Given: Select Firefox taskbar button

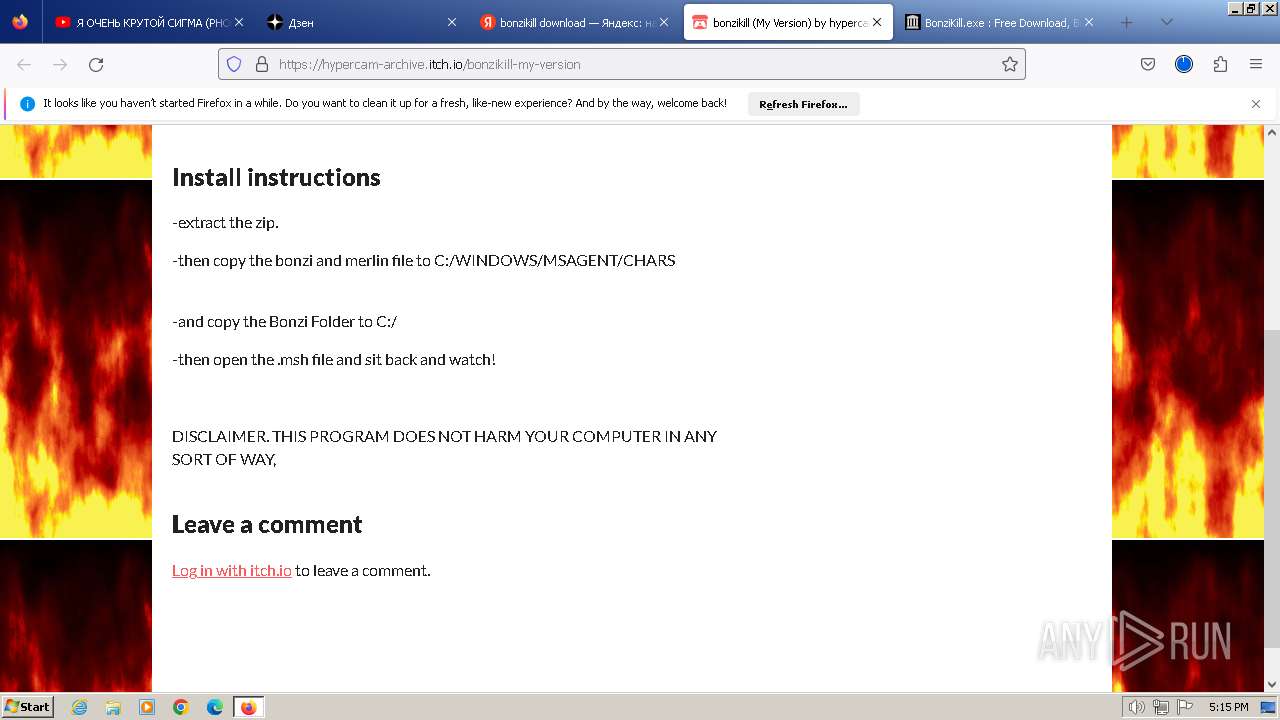Looking at the screenshot, I should click(x=248, y=707).
